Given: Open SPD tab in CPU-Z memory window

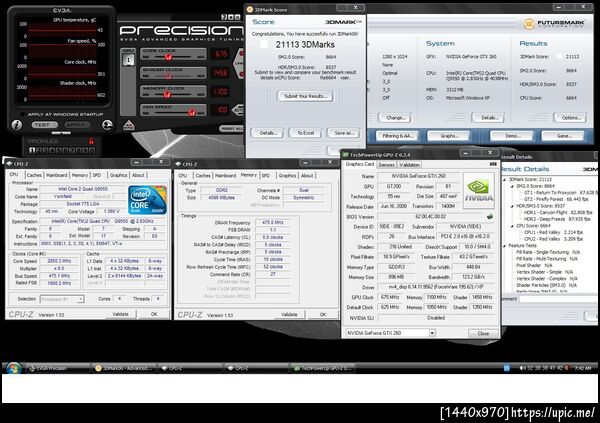Looking at the screenshot, I should (266, 175).
